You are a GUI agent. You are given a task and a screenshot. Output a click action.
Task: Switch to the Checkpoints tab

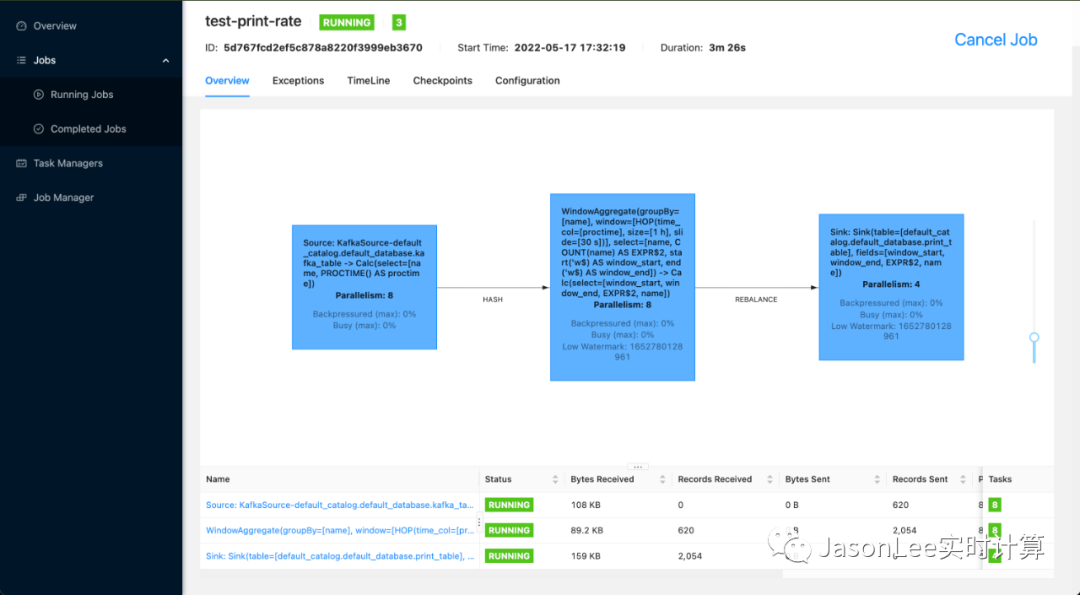[442, 81]
